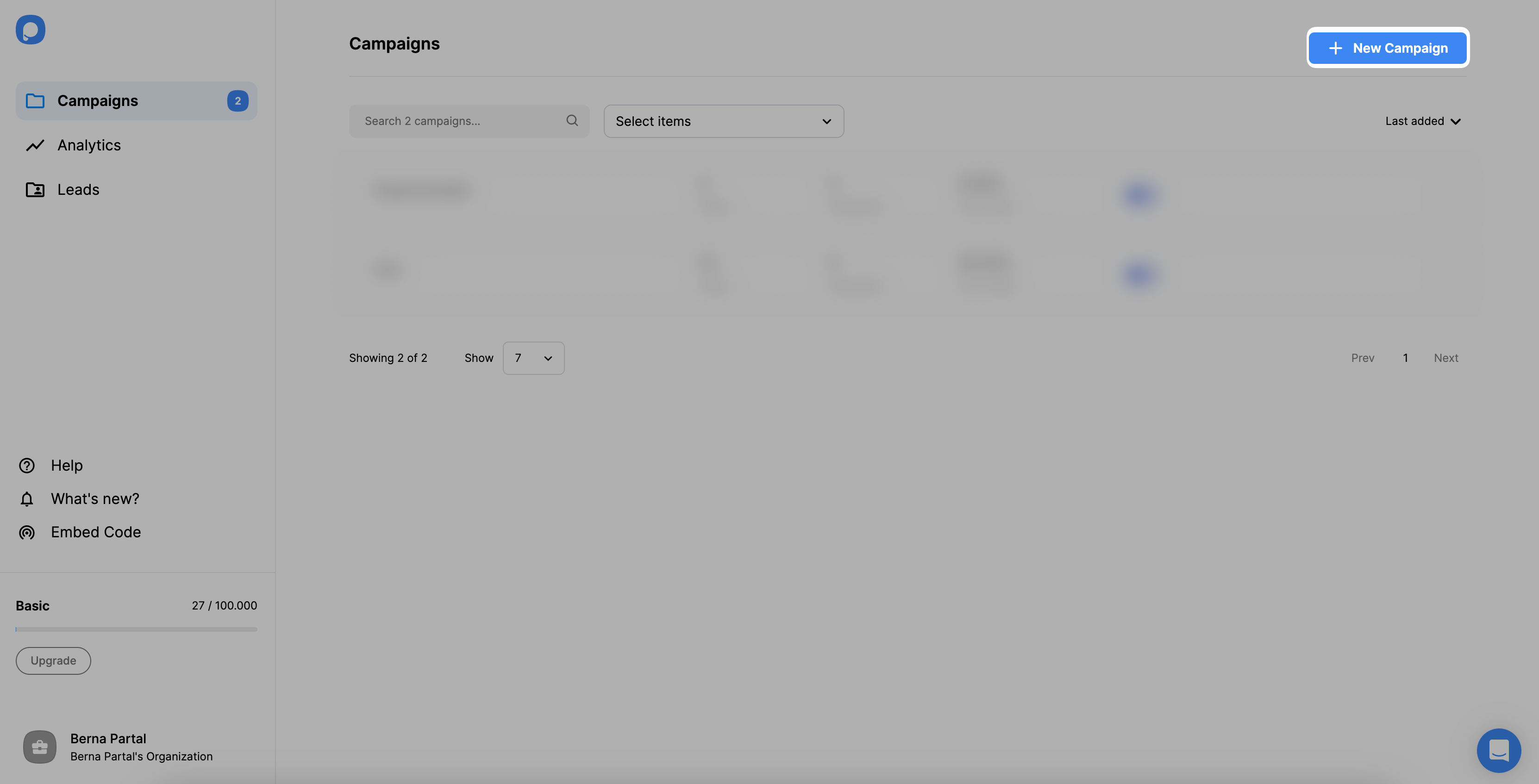Click the New Campaign button
1539x784 pixels.
[1388, 47]
